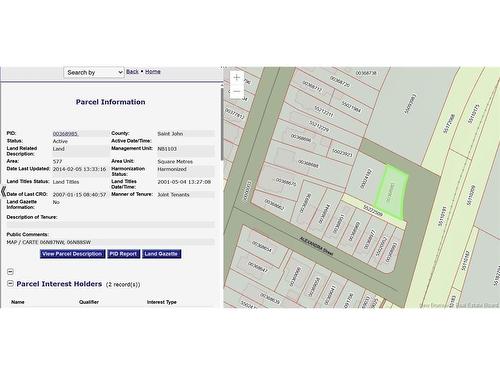
Task: Click parcel 00368639 on the map
Action: point(269,297)
